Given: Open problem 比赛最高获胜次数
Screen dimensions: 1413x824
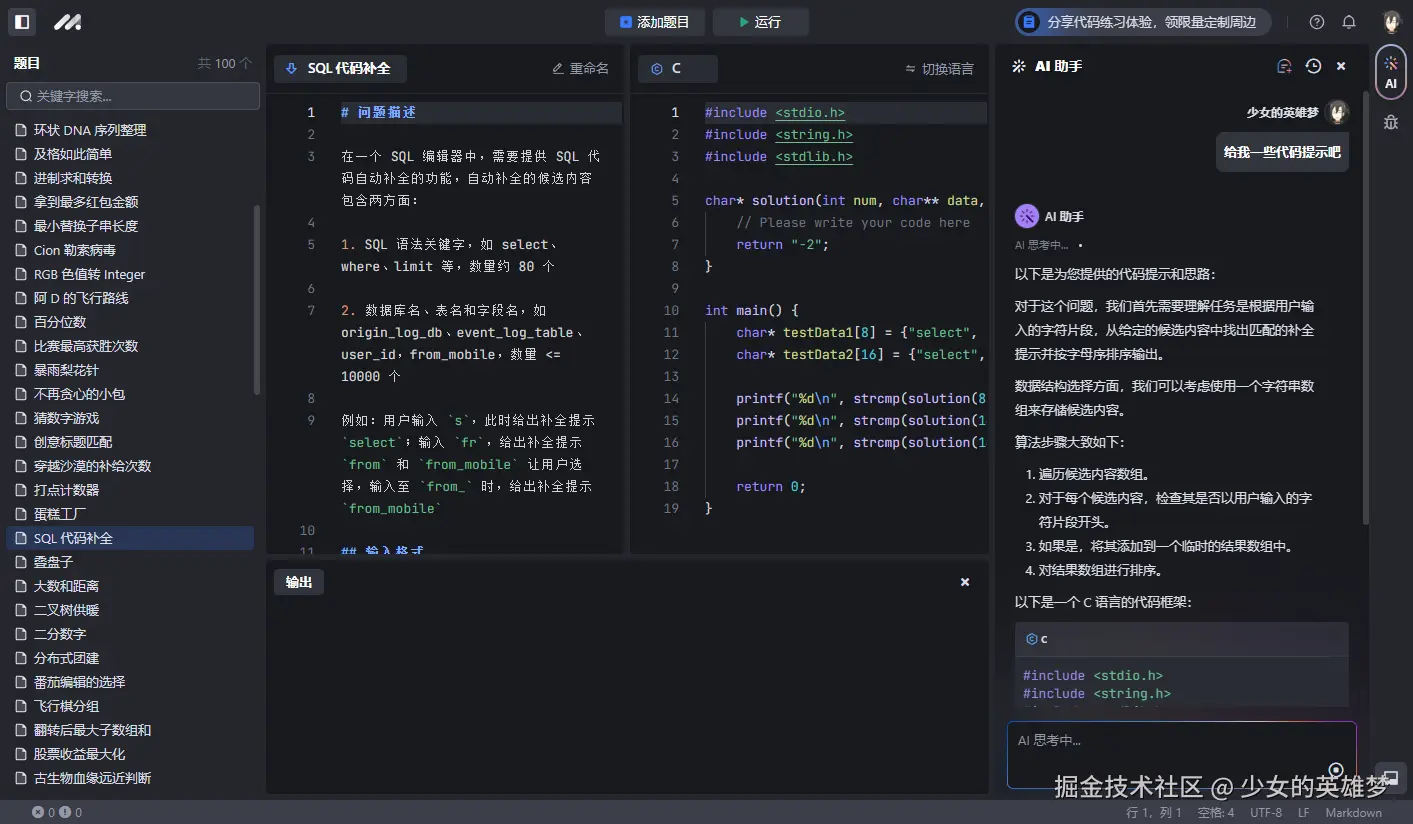Looking at the screenshot, I should [130, 346].
